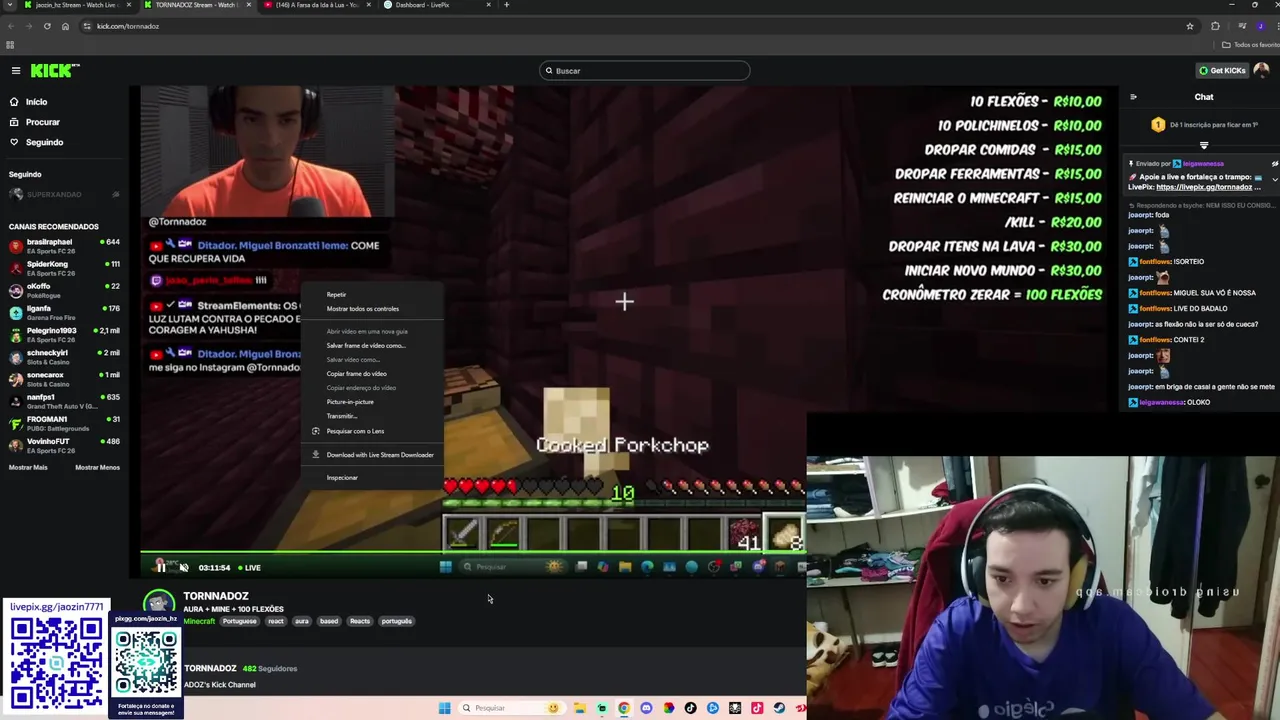Open browser extensions puzzle icon
The width and height of the screenshot is (1280, 720).
pyautogui.click(x=1215, y=26)
